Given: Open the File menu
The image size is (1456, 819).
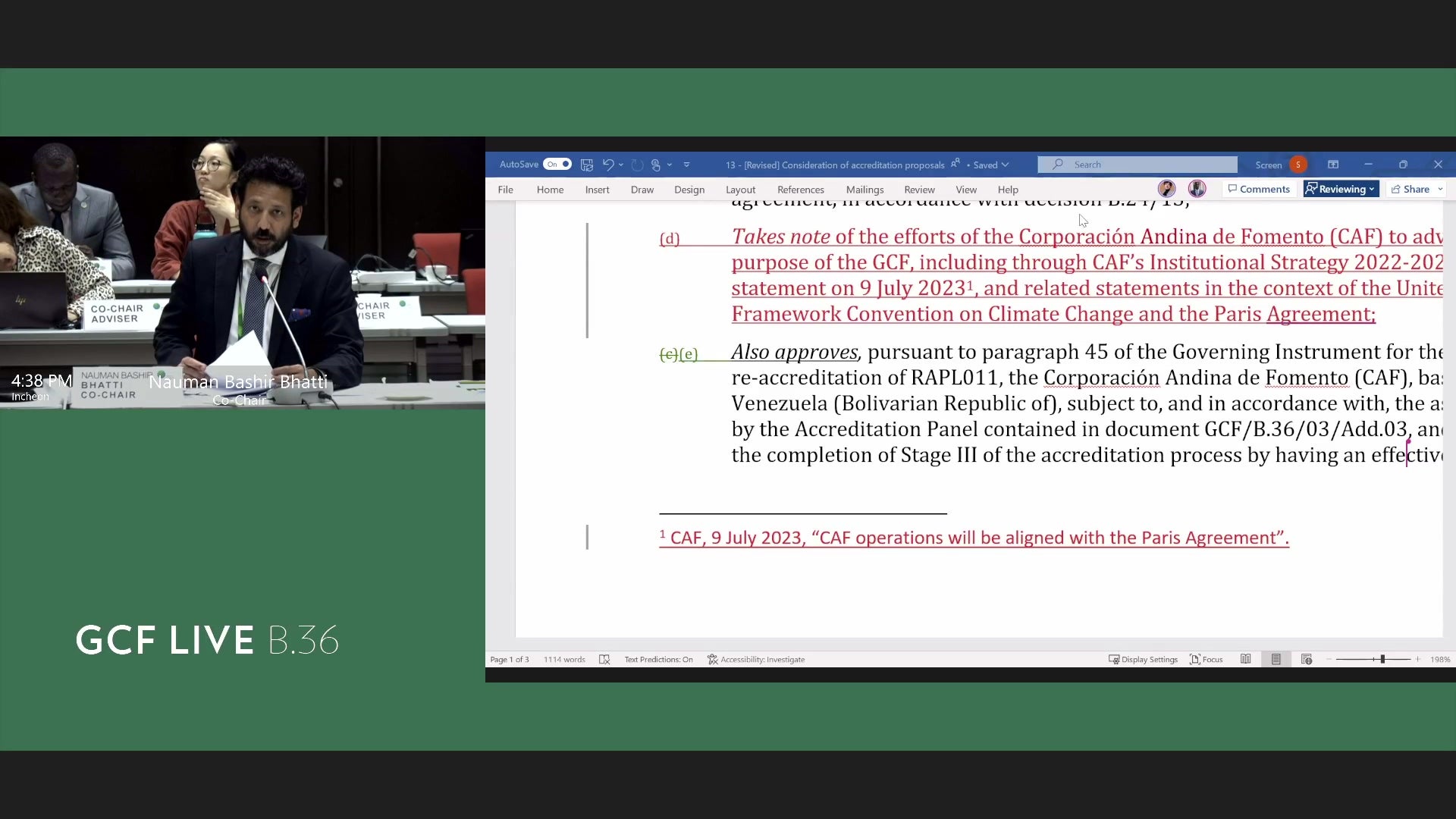Looking at the screenshot, I should [506, 190].
